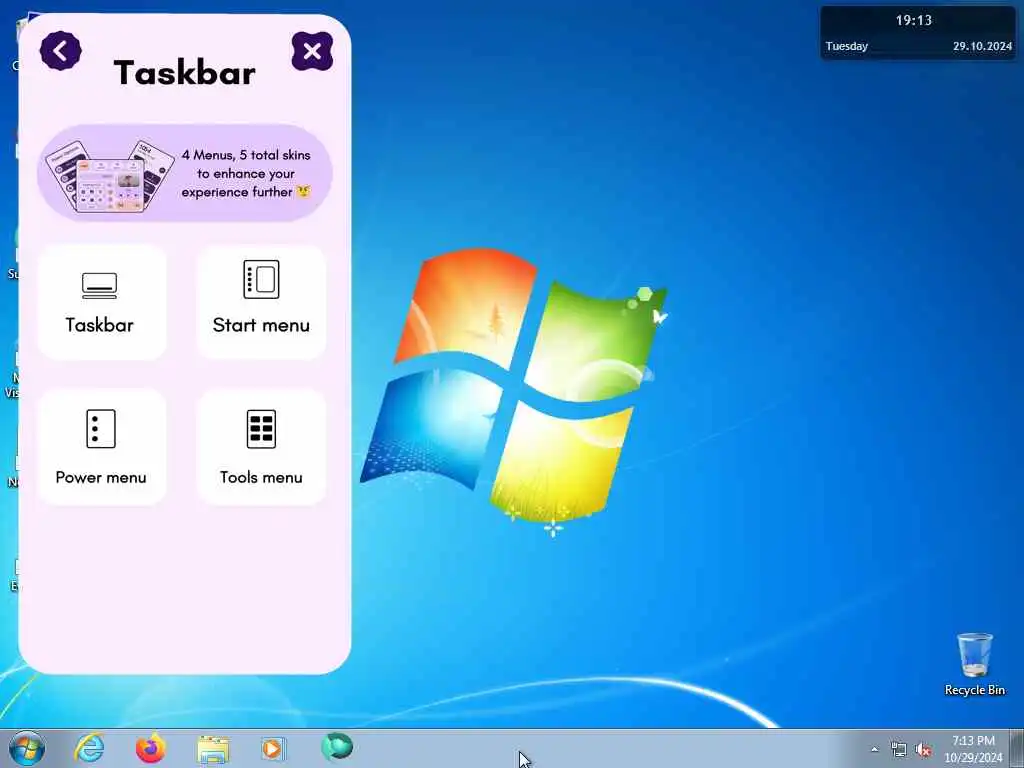Open the Windows Start orb
This screenshot has height=768, width=1024.
[27, 748]
